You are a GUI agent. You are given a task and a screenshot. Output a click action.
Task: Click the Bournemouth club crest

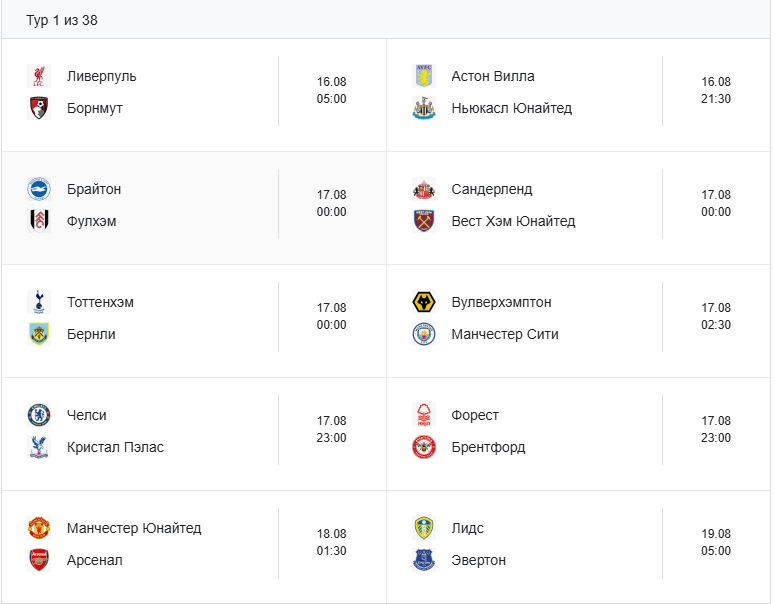[x=39, y=108]
